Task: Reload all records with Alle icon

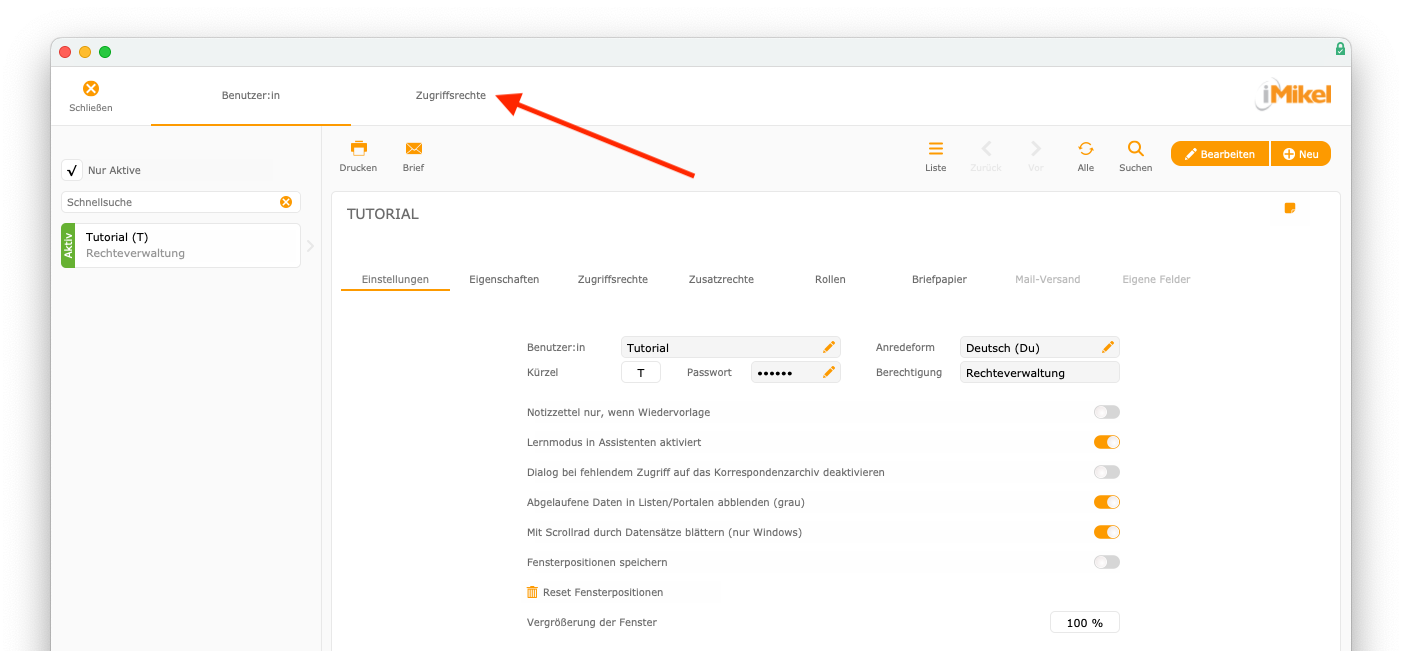Action: [x=1085, y=148]
